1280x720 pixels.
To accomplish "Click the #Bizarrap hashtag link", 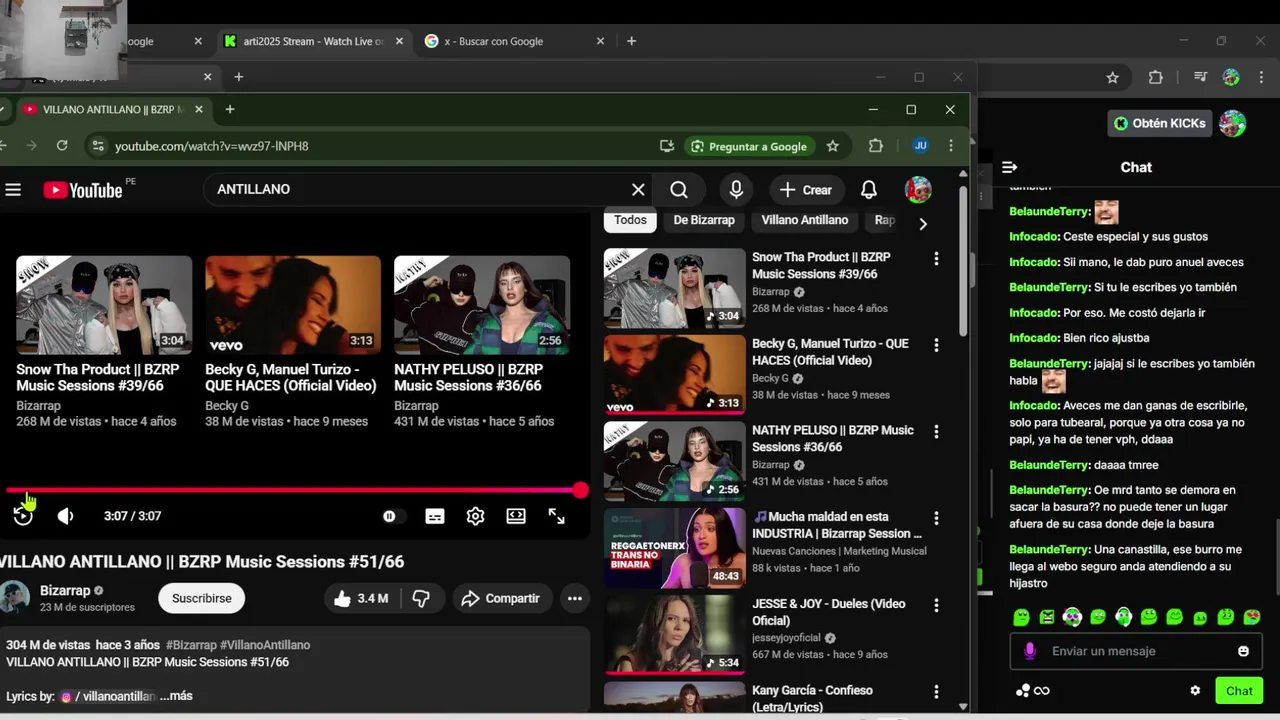I will coord(191,645).
